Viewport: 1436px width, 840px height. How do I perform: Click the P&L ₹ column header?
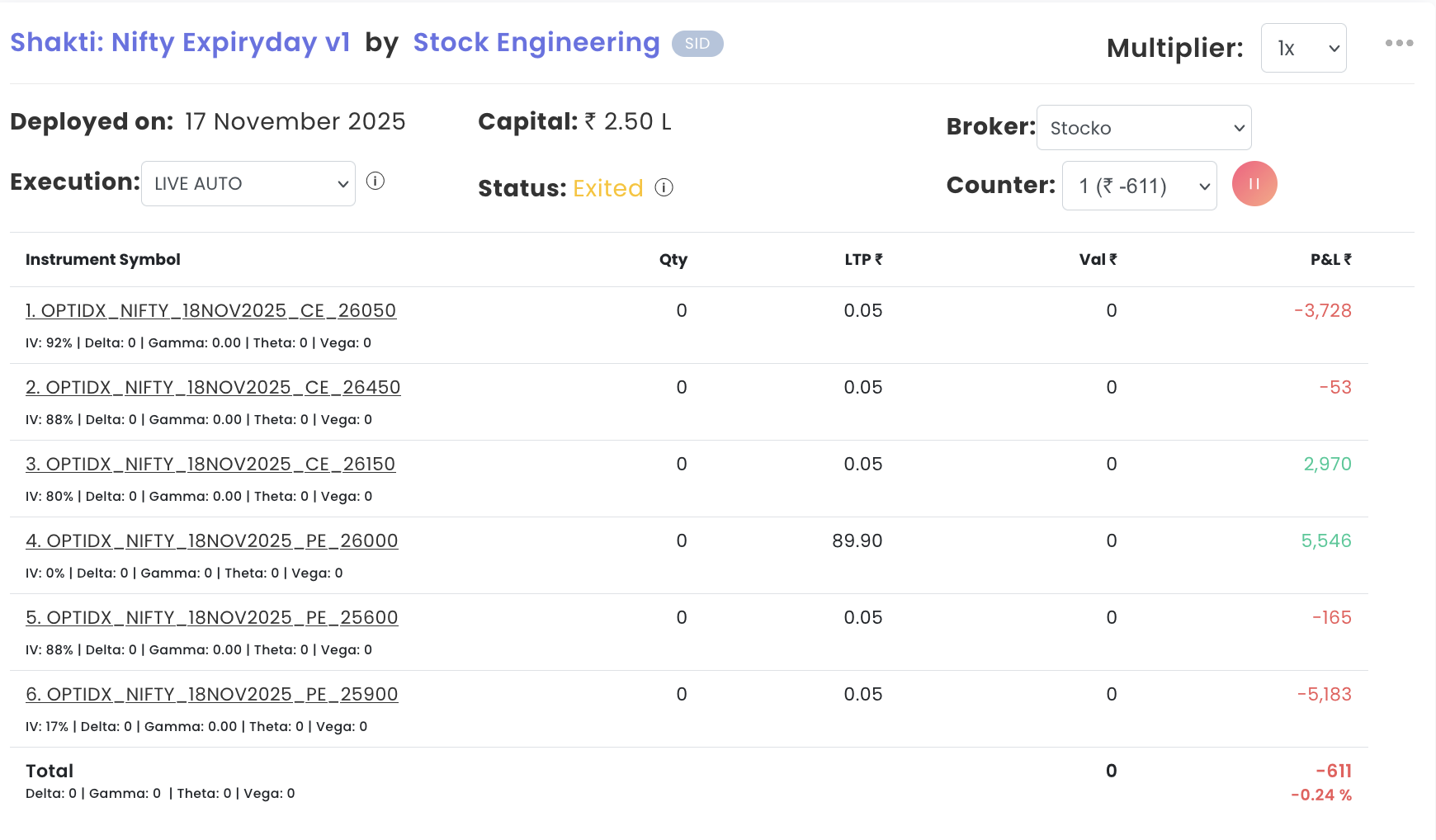(1330, 260)
